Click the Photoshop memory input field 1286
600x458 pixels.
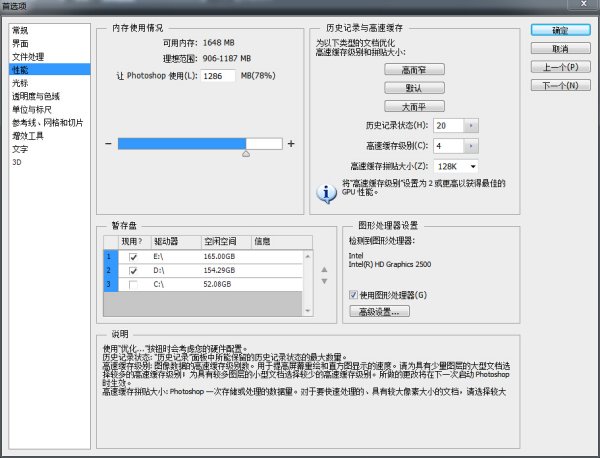[218, 76]
